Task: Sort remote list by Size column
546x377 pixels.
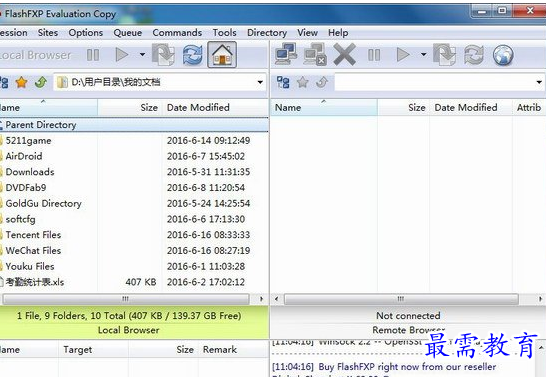Action: [x=404, y=108]
